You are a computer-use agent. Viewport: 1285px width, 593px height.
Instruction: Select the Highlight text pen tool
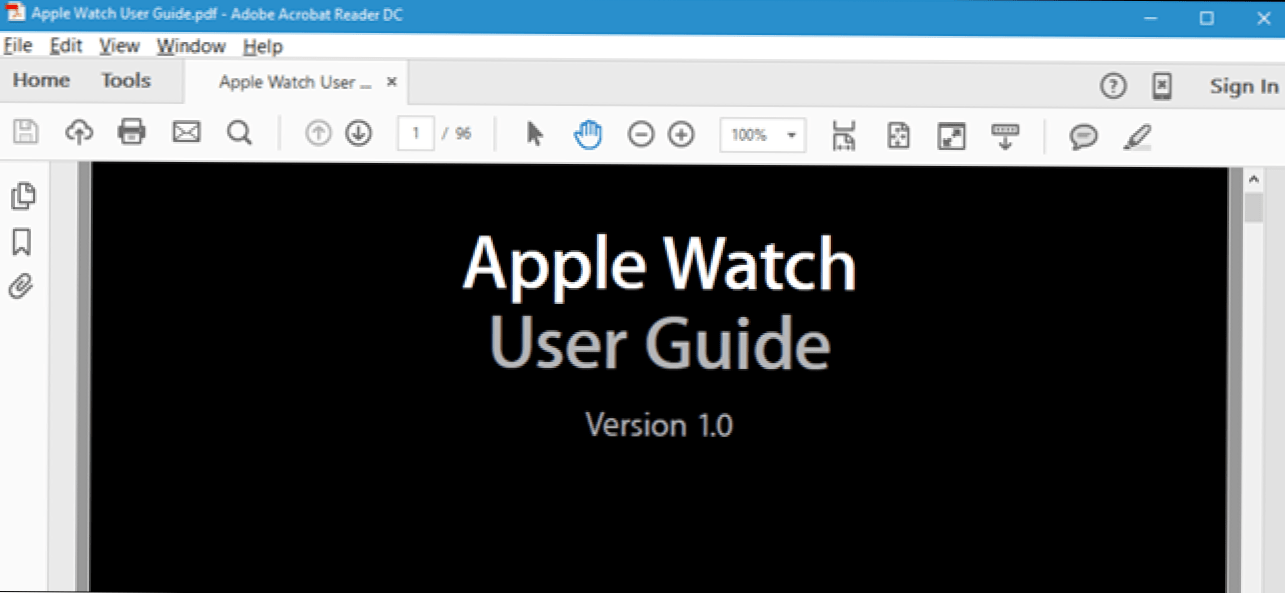(1137, 136)
